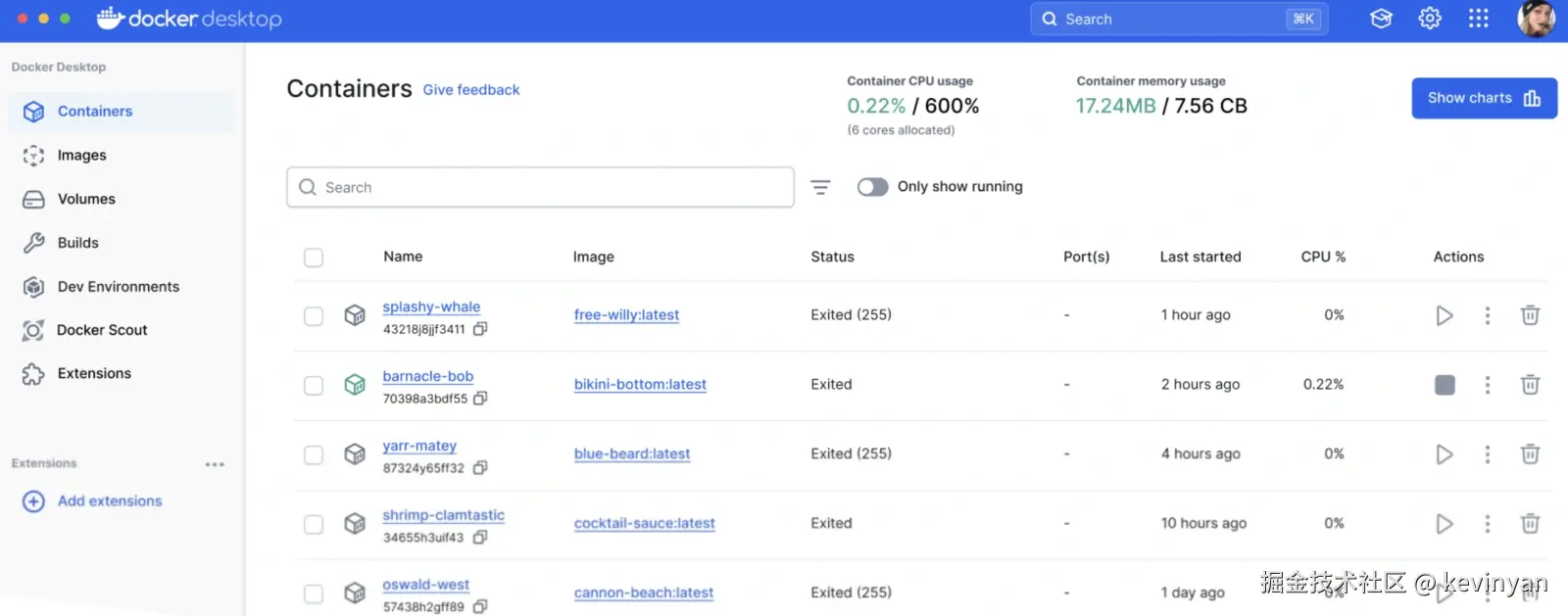1568x616 pixels.
Task: Stop the barnacle-bob container
Action: [x=1445, y=385]
